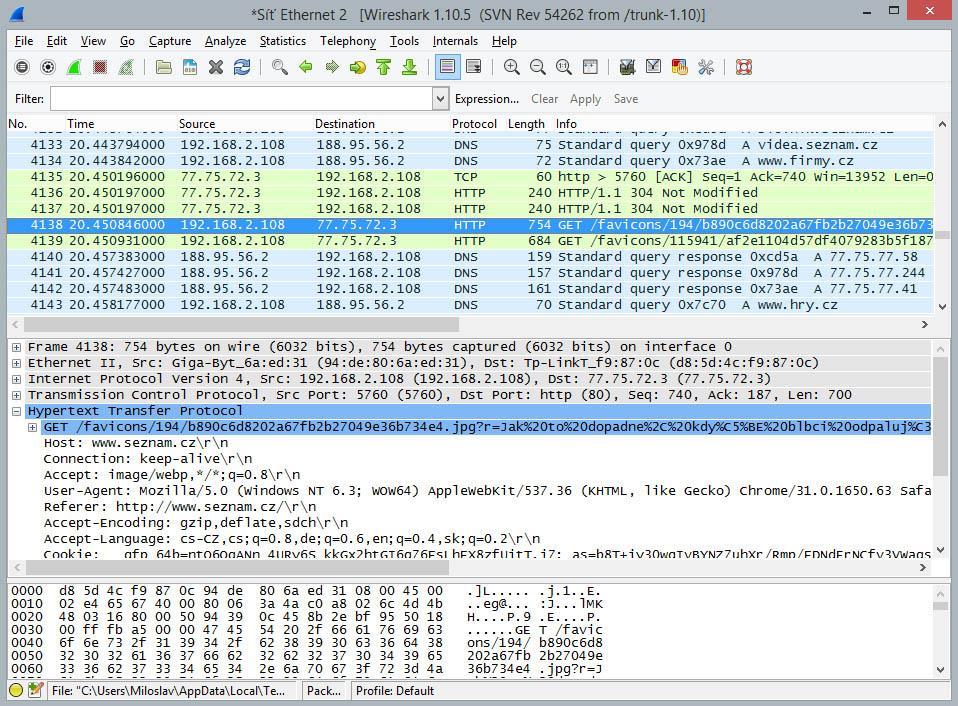
Task: Click the packet list horizontal scrollbar thumb
Action: point(241,324)
